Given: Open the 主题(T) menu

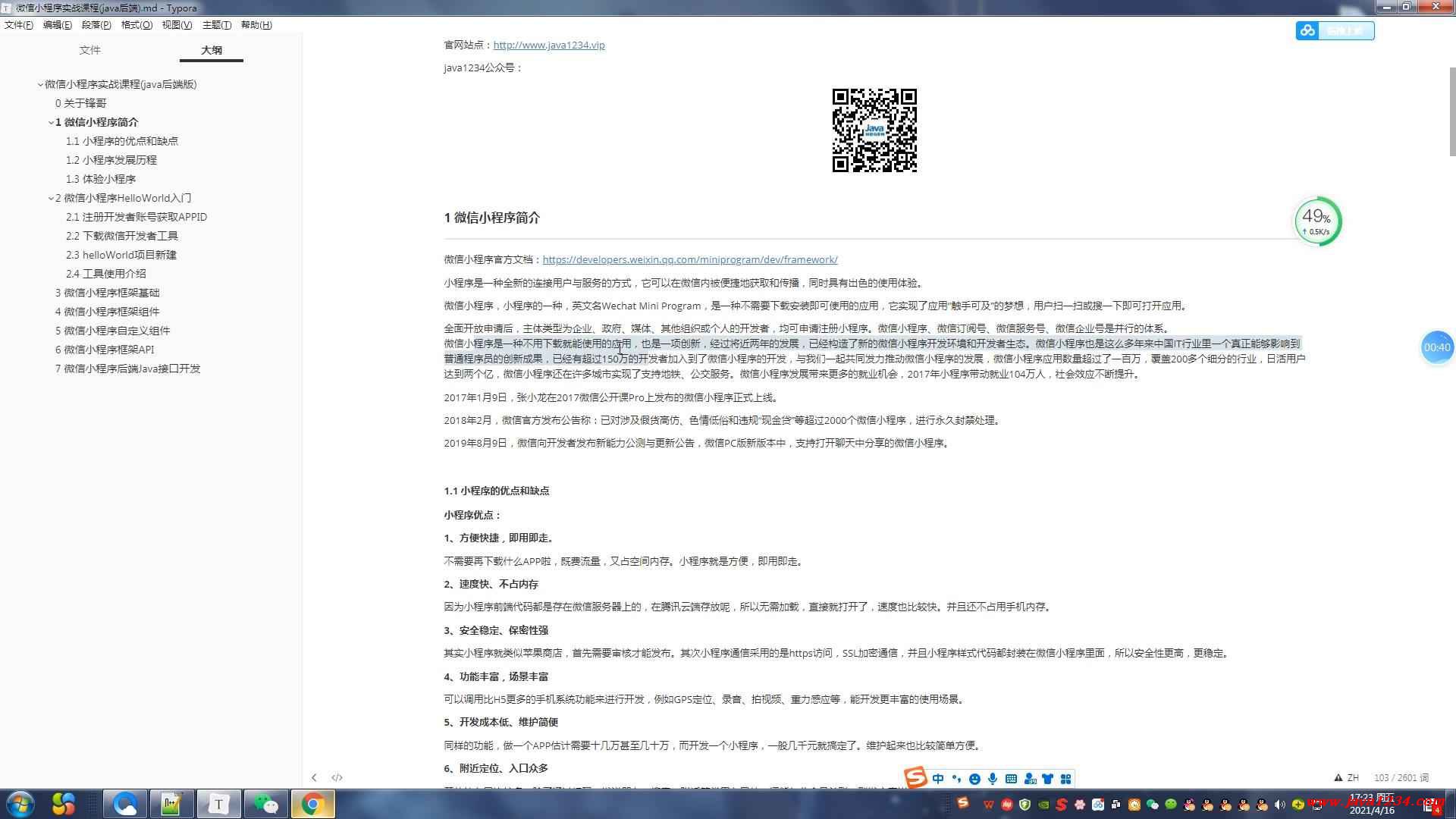Looking at the screenshot, I should 217,25.
